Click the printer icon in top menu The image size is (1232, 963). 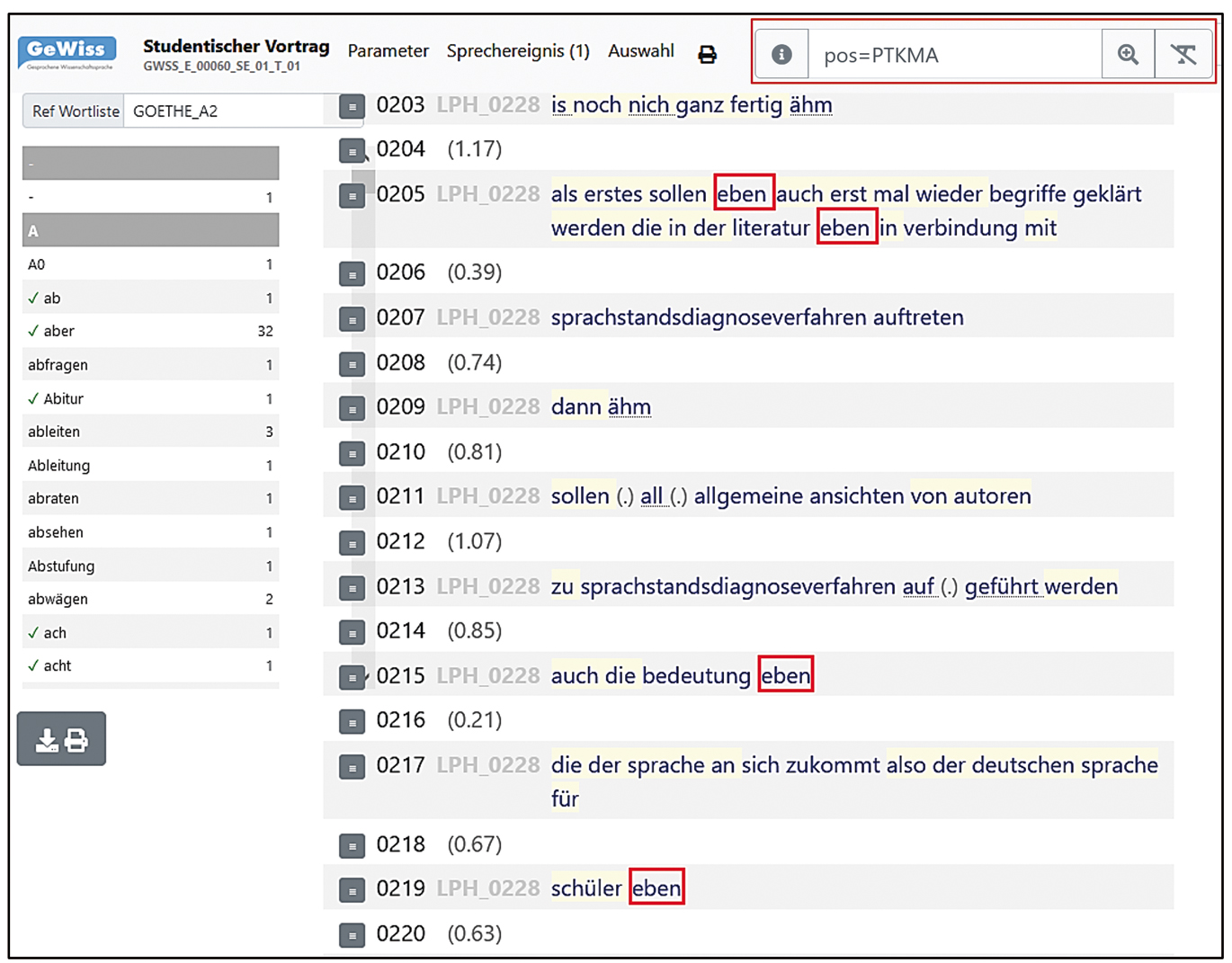click(x=708, y=55)
